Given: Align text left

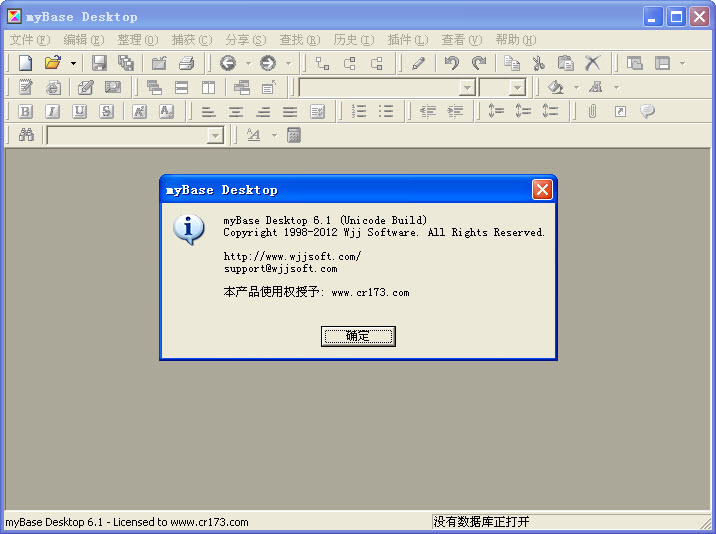Looking at the screenshot, I should point(209,111).
